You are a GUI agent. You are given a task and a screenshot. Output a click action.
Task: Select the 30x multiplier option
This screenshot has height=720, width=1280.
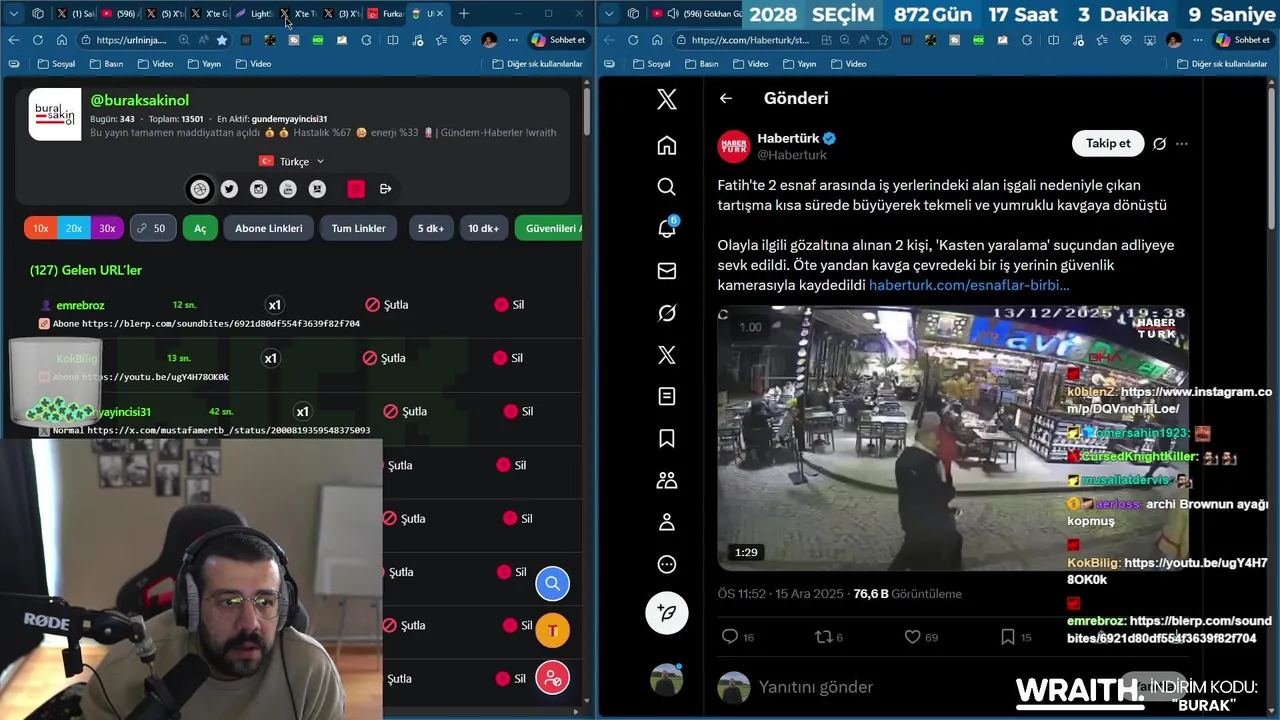pos(107,228)
